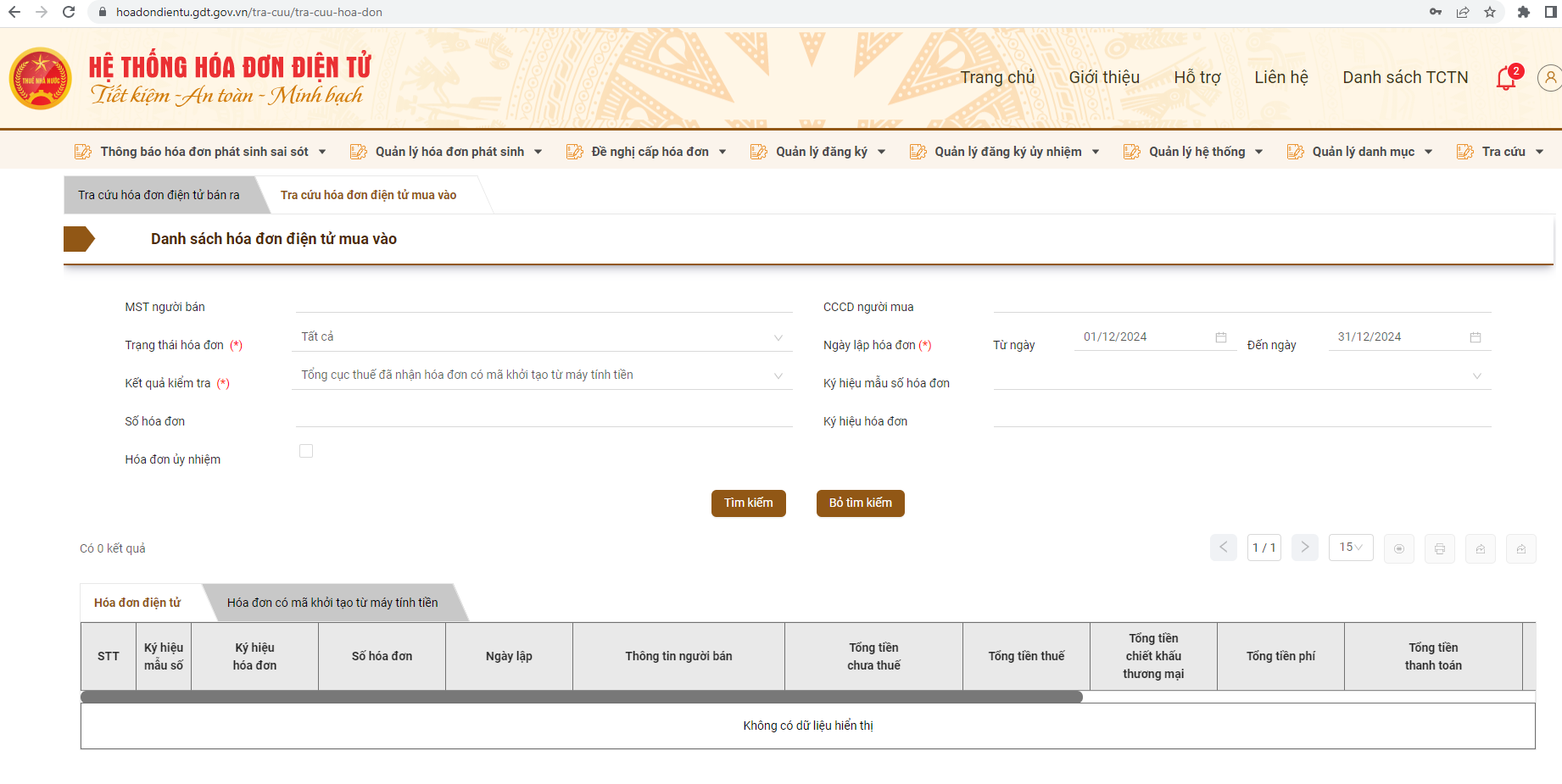
Task: Click the print icon above the table
Action: click(x=1439, y=548)
